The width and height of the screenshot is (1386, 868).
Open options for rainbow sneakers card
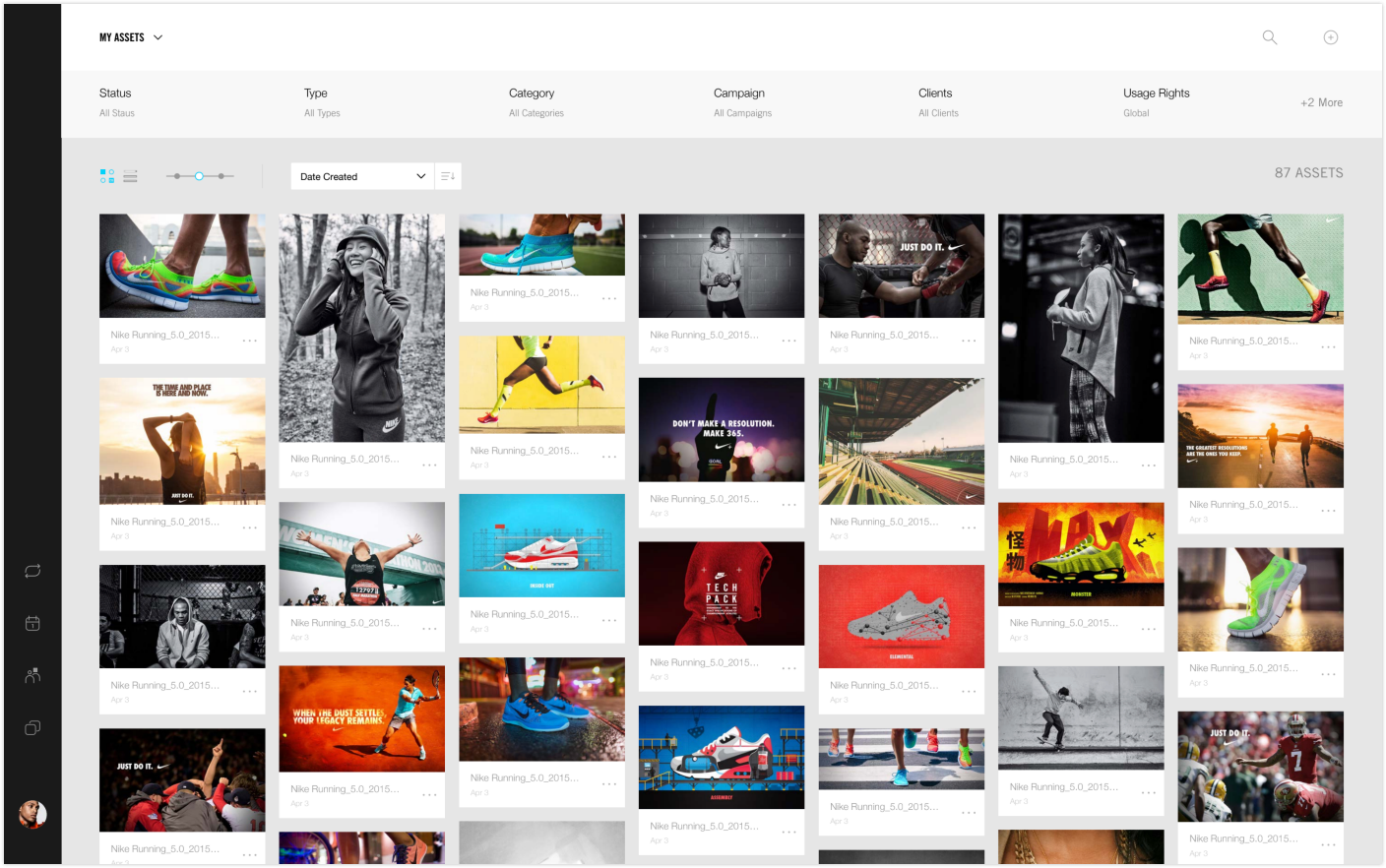[x=250, y=341]
